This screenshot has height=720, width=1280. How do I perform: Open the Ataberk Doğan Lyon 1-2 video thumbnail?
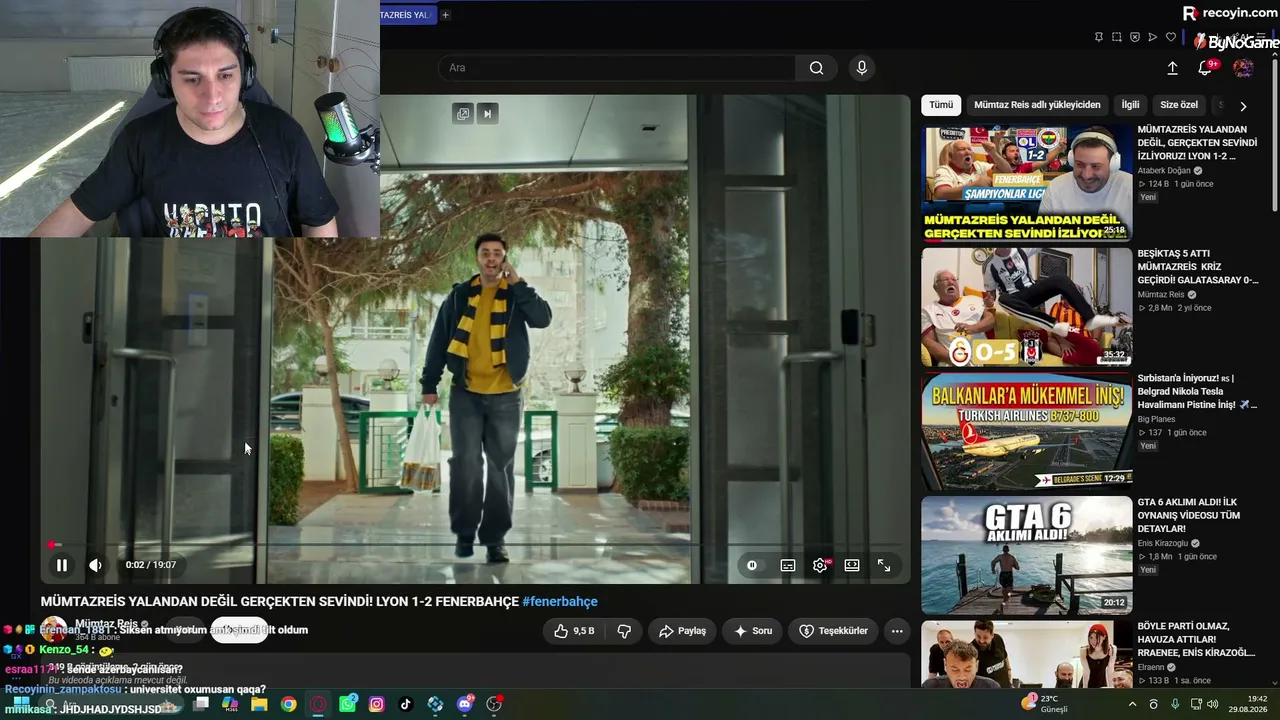(1026, 182)
